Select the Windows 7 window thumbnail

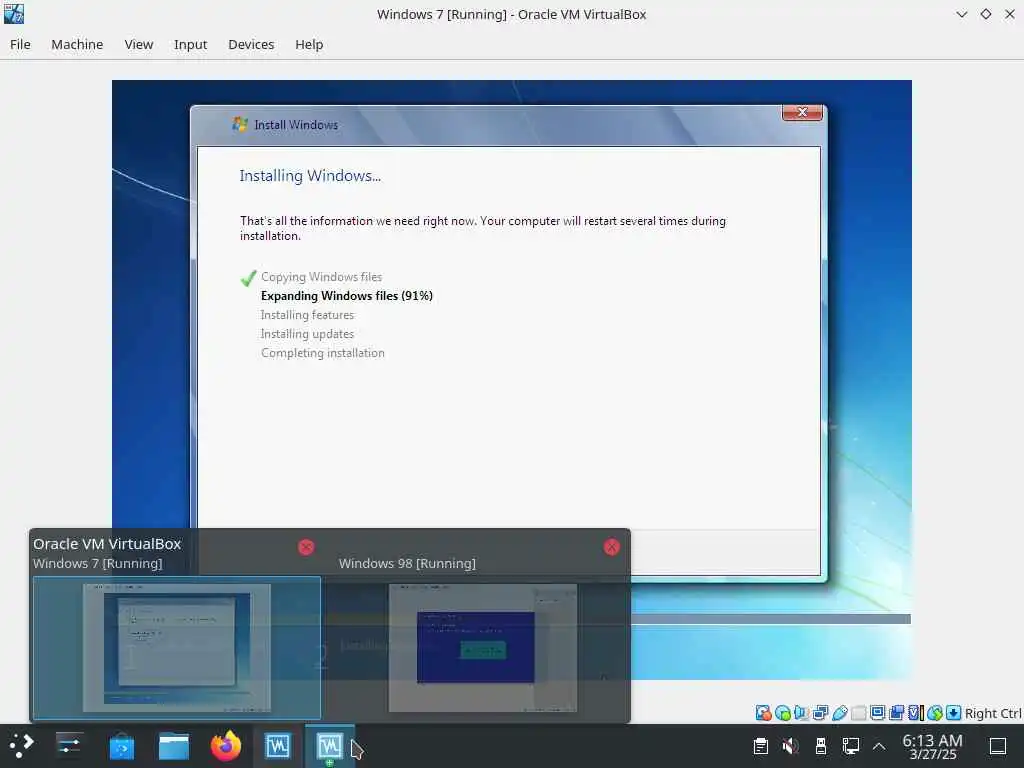point(177,647)
